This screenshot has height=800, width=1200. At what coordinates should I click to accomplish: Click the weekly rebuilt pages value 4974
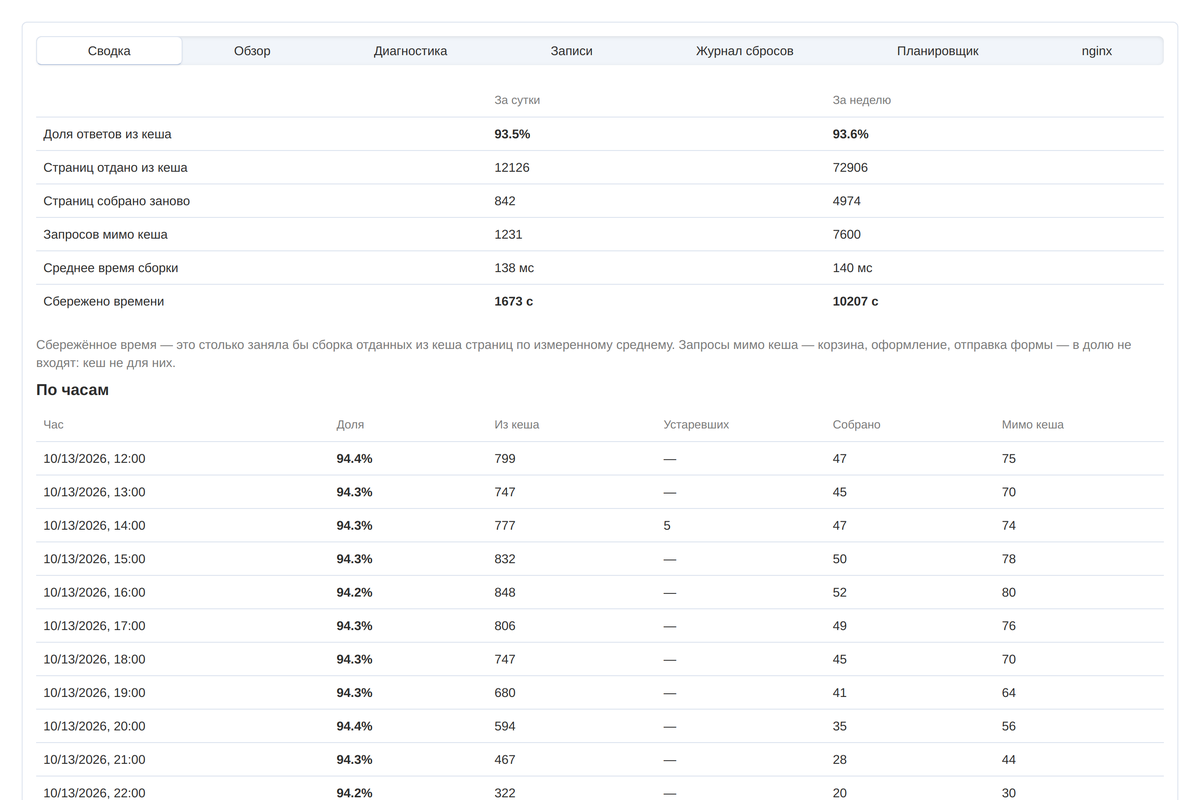tap(847, 201)
